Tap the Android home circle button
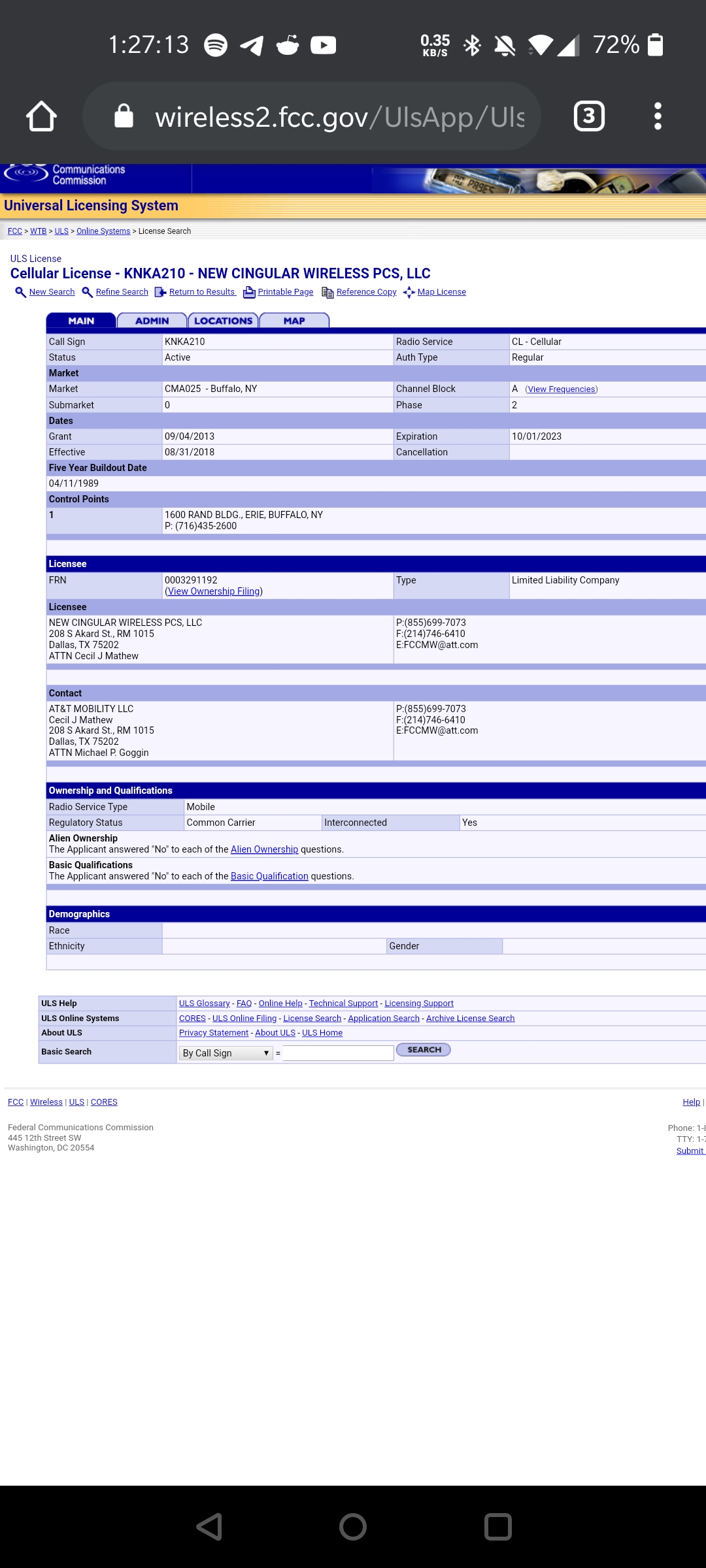The width and height of the screenshot is (706, 1568). pos(353,1527)
